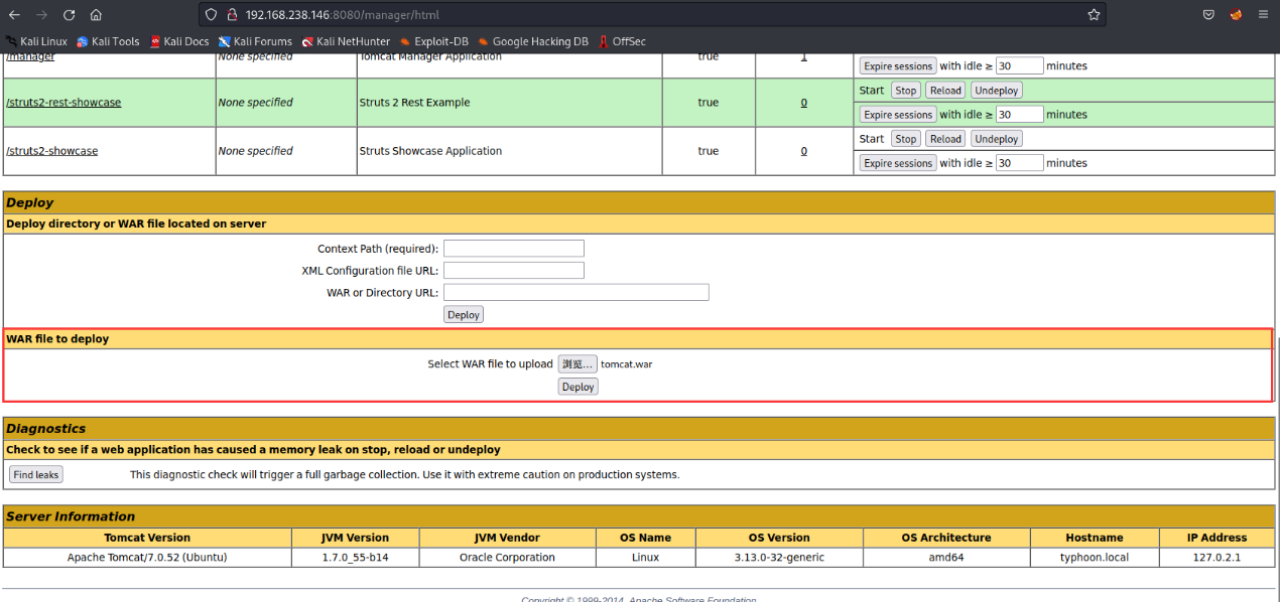The image size is (1280, 602).
Task: Reload the page with the refresh icon
Action: 69,15
